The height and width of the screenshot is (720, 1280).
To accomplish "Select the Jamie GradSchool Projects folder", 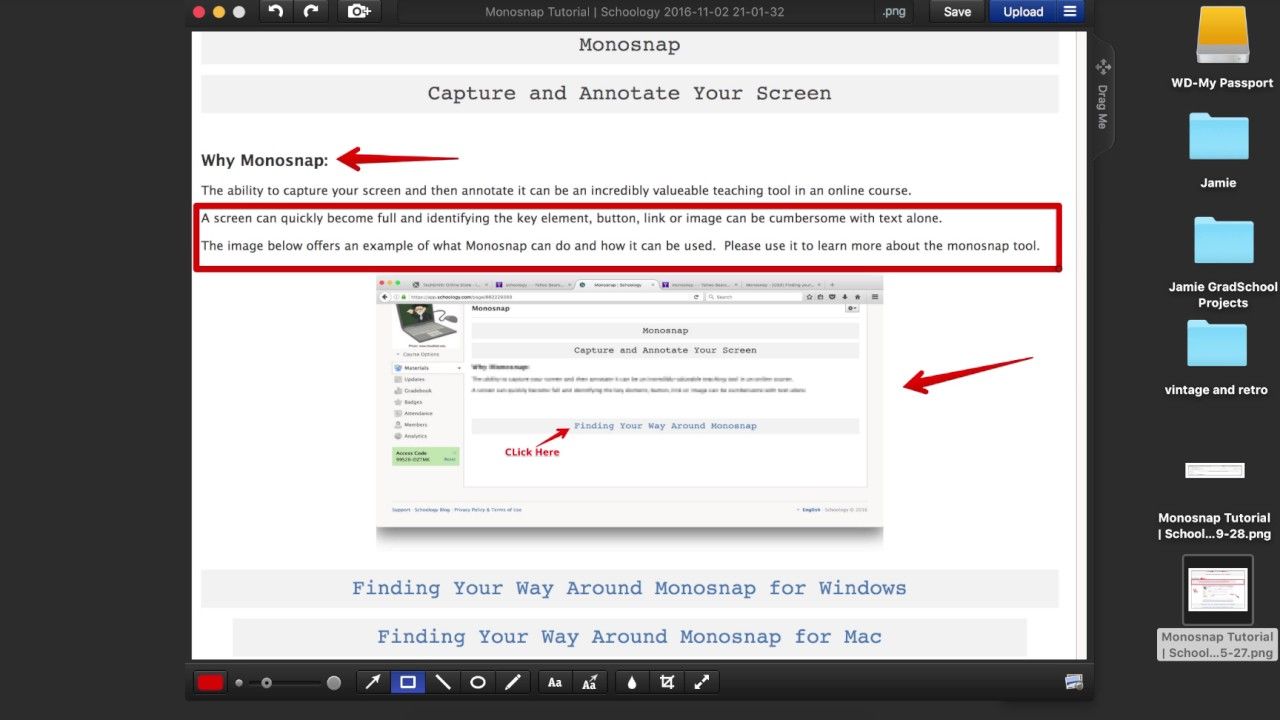I will pos(1222,262).
